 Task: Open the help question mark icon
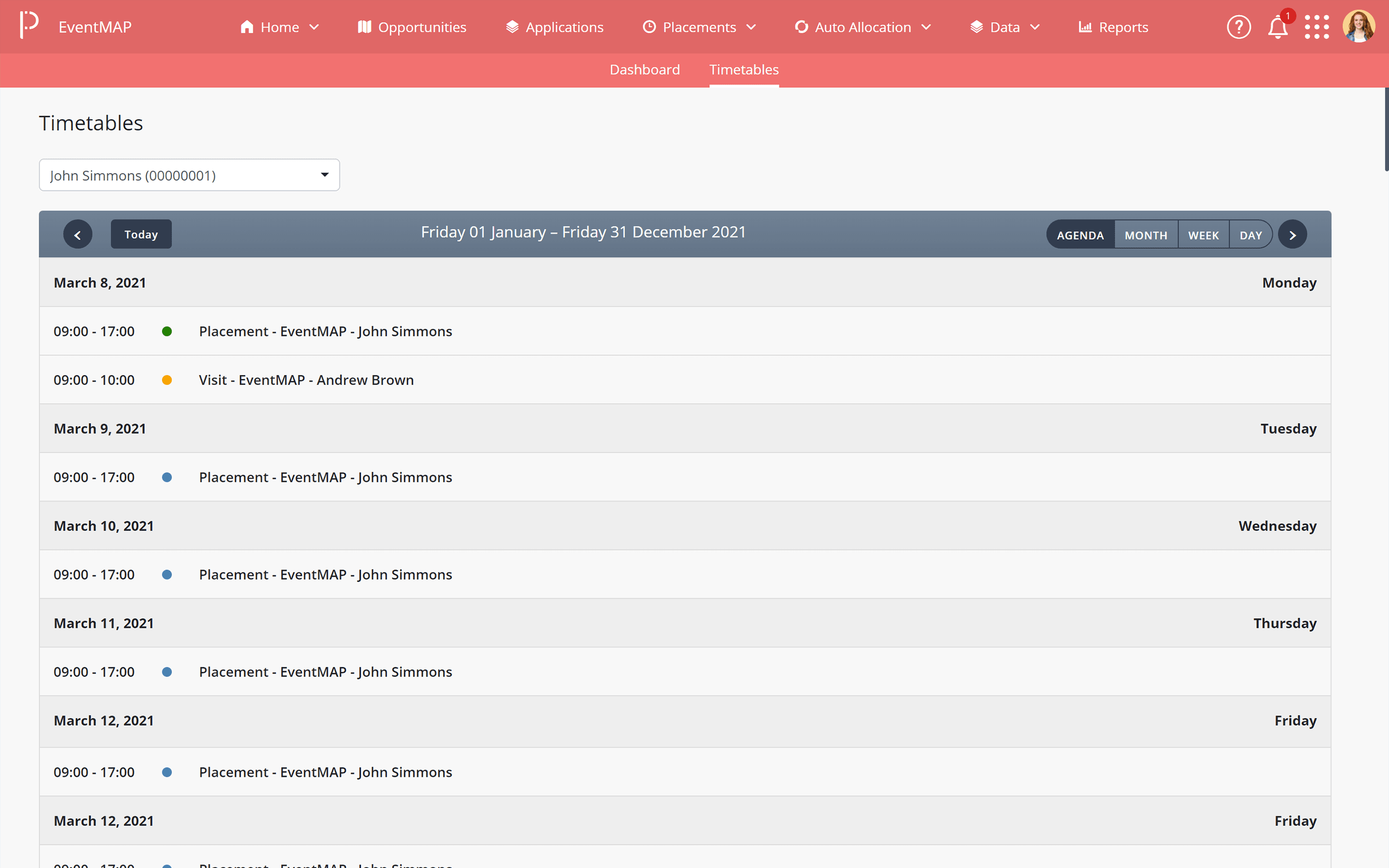1238,27
